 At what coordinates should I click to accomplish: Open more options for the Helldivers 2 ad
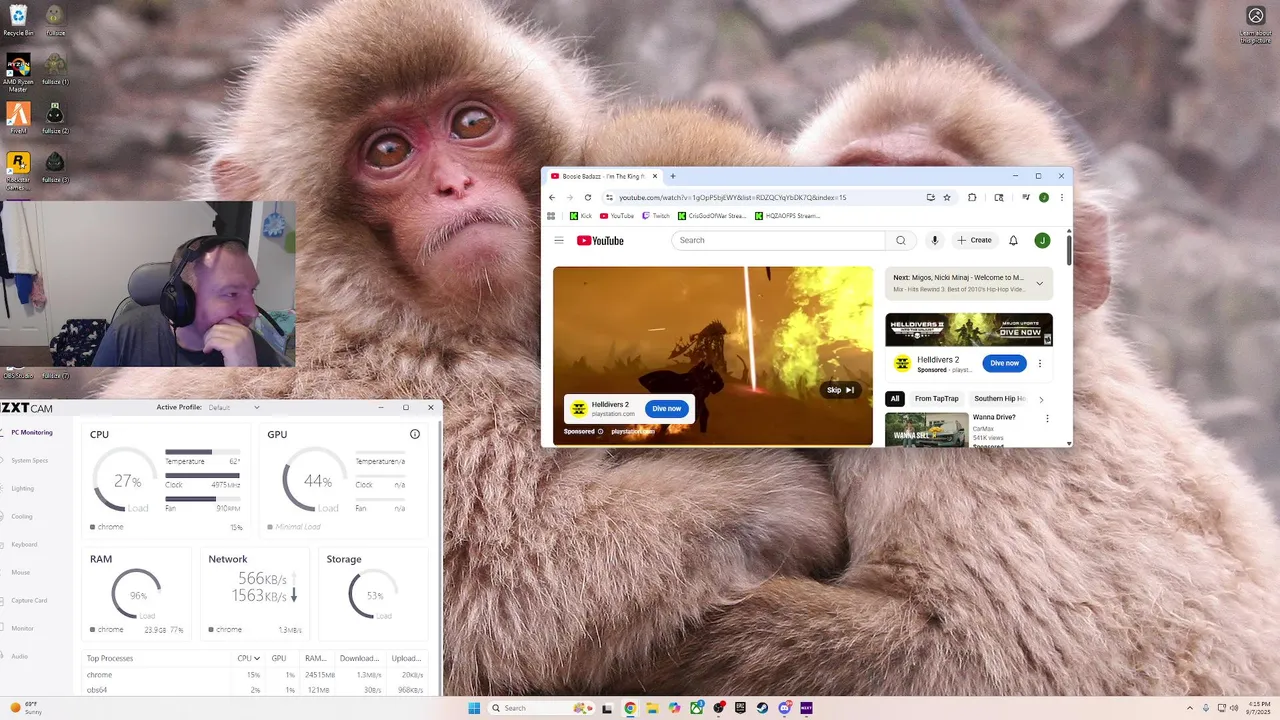click(x=1040, y=364)
